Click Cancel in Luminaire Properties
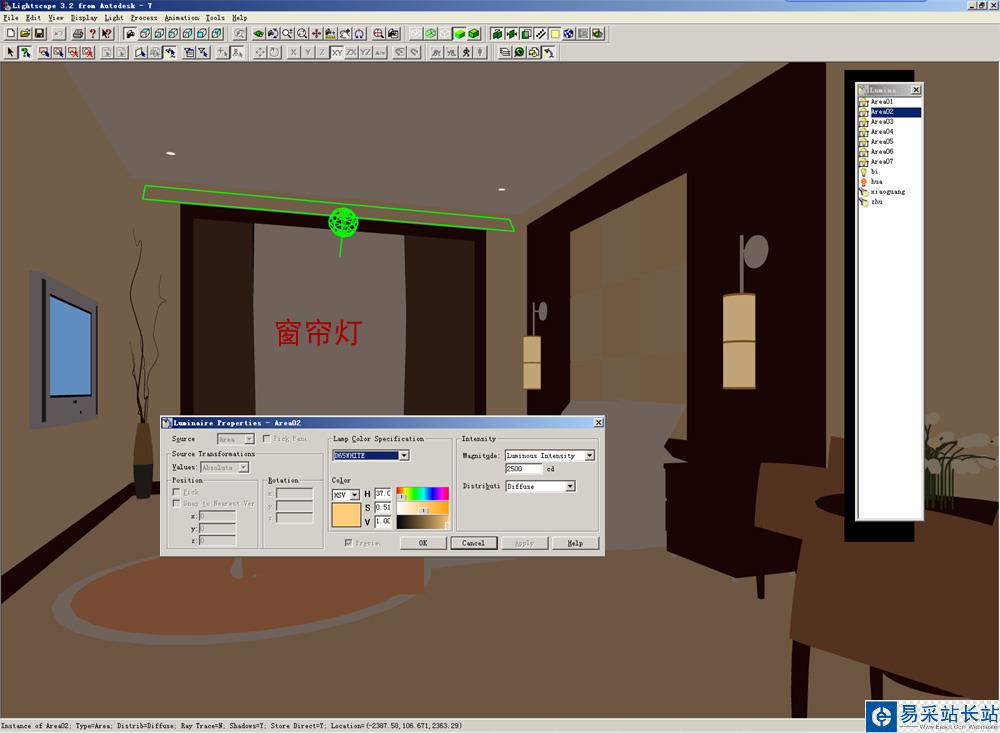Image resolution: width=1000 pixels, height=733 pixels. point(473,543)
